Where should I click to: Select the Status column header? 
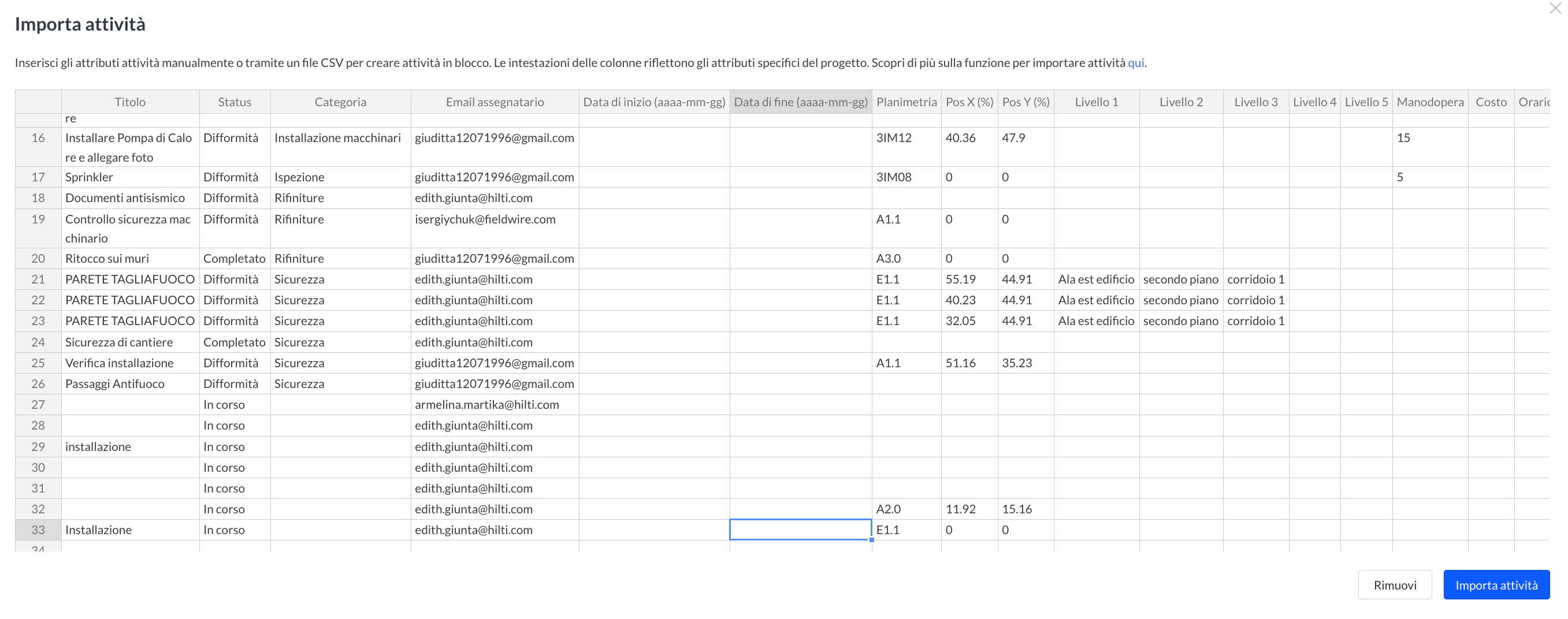pyautogui.click(x=235, y=102)
